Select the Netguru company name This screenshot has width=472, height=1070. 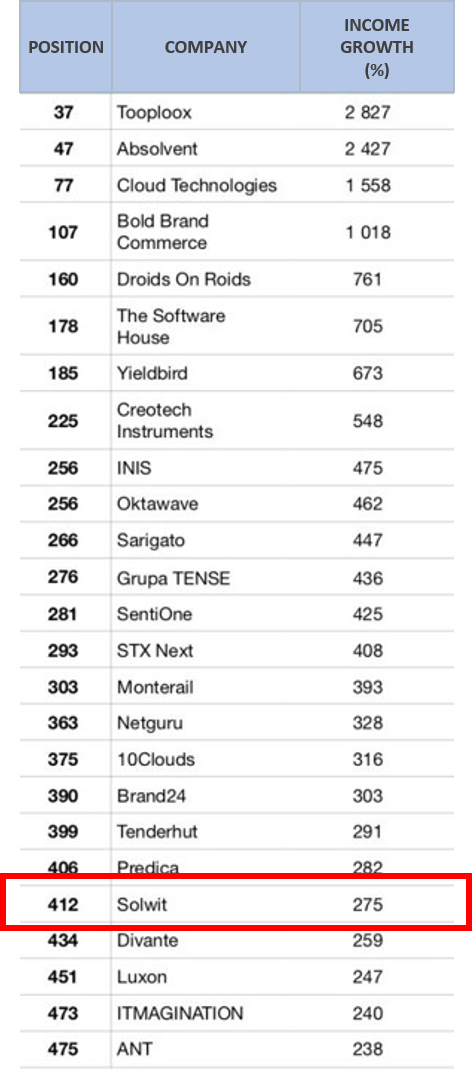(x=150, y=723)
